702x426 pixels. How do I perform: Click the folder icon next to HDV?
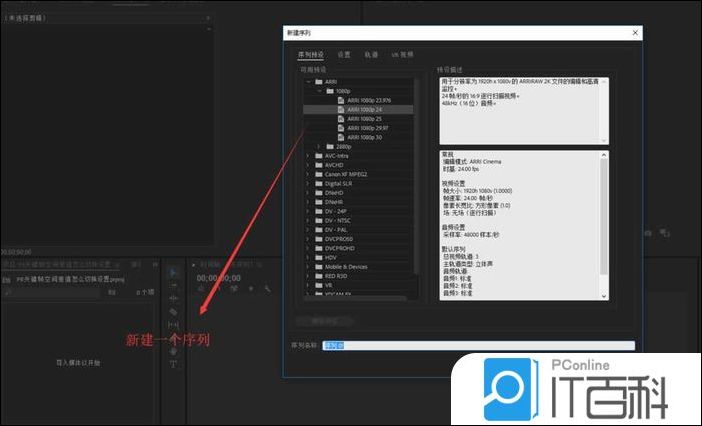tap(319, 257)
